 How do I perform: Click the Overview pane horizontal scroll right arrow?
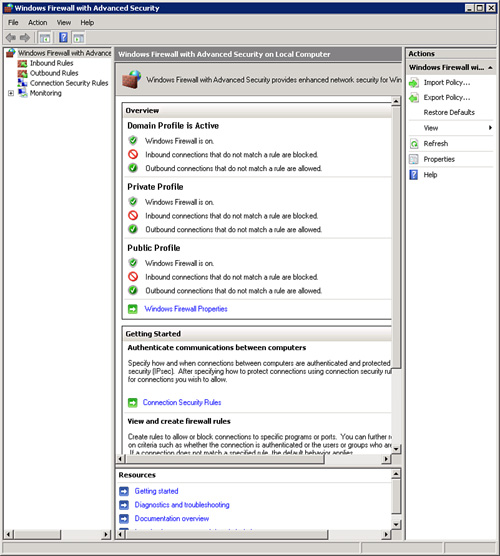tap(386, 459)
